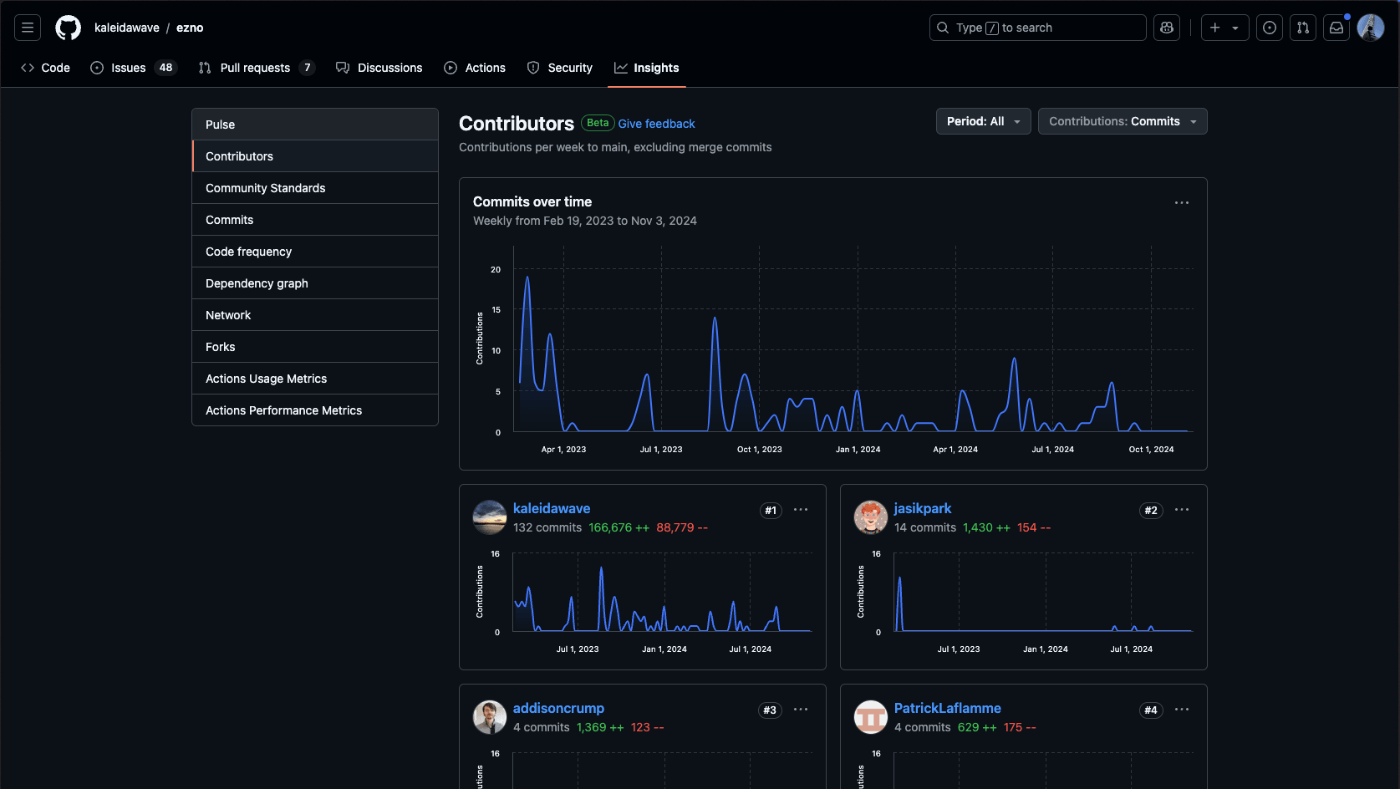Viewport: 1400px width, 789px height.
Task: Click addisoncrump contributor avatar
Action: click(x=490, y=717)
